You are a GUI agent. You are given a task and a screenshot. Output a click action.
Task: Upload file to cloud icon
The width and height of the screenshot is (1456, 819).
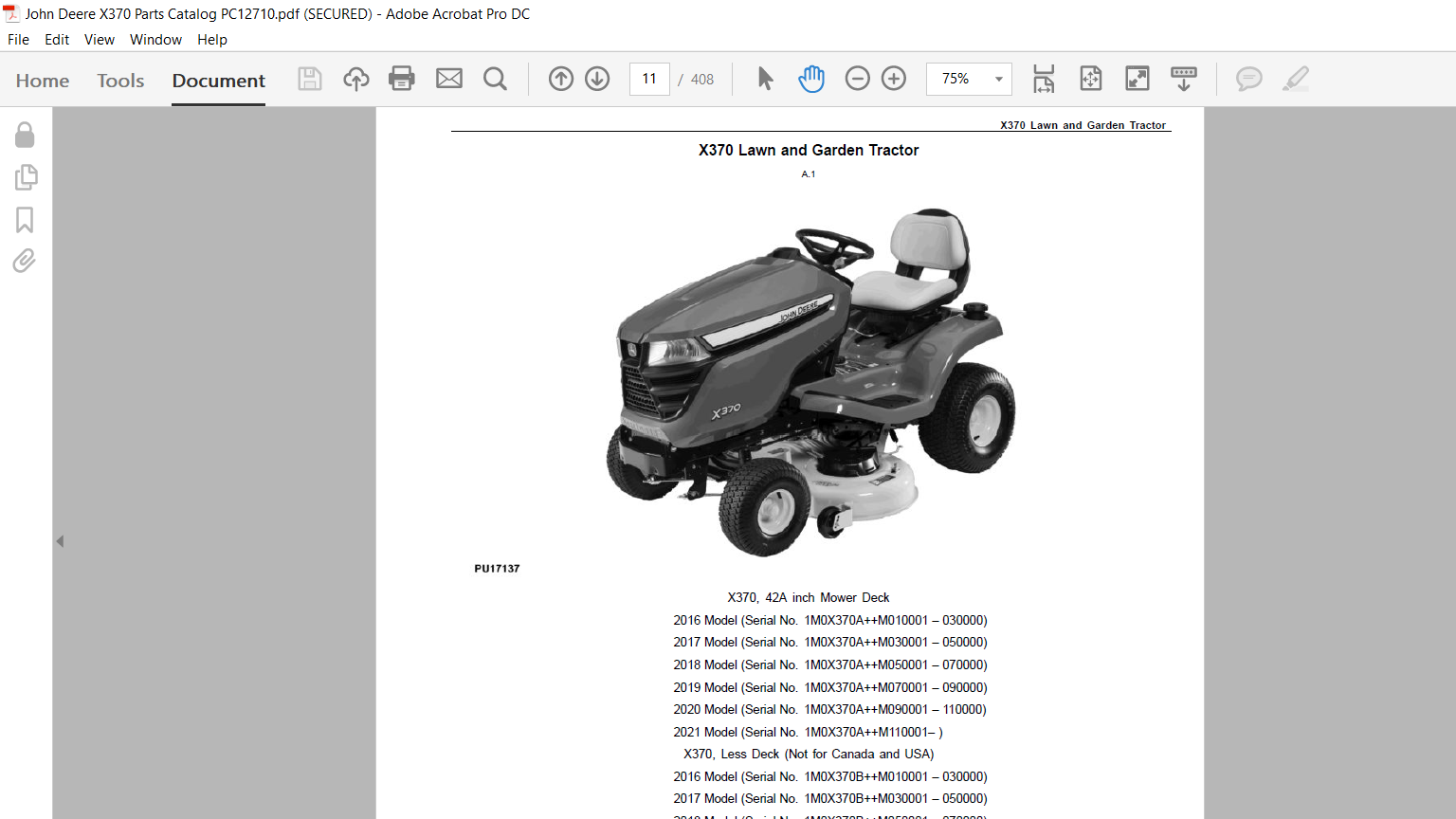[x=356, y=79]
